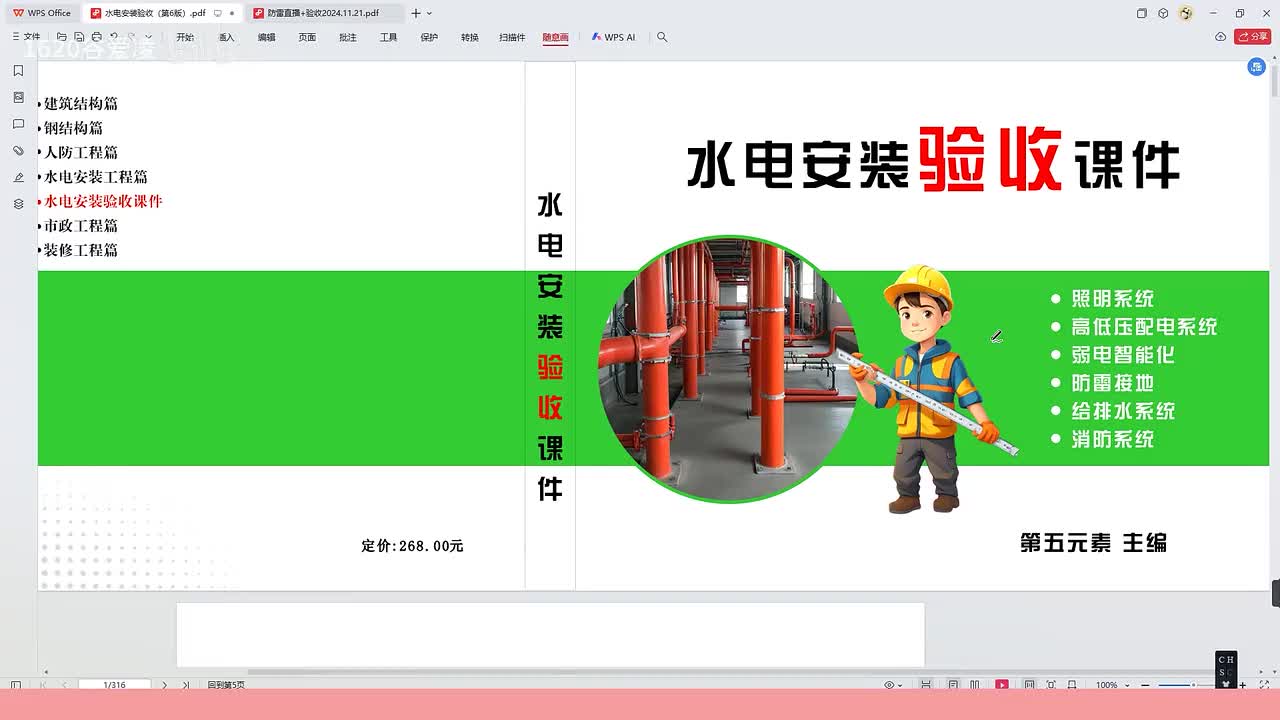This screenshot has height=720, width=1280.
Task: Select single page view mode
Action: [953, 685]
